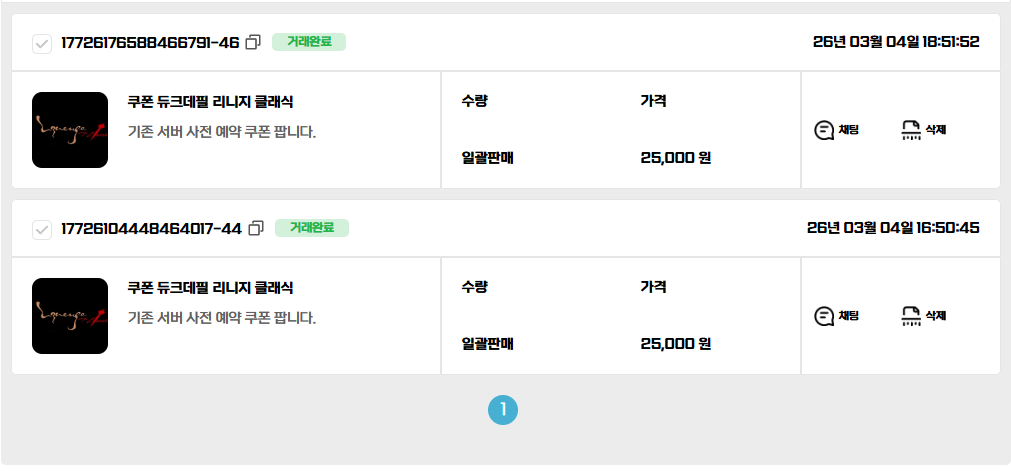This screenshot has height=473, width=1011.
Task: Click 거래완료 status badge on the second order
Action: pyautogui.click(x=312, y=228)
